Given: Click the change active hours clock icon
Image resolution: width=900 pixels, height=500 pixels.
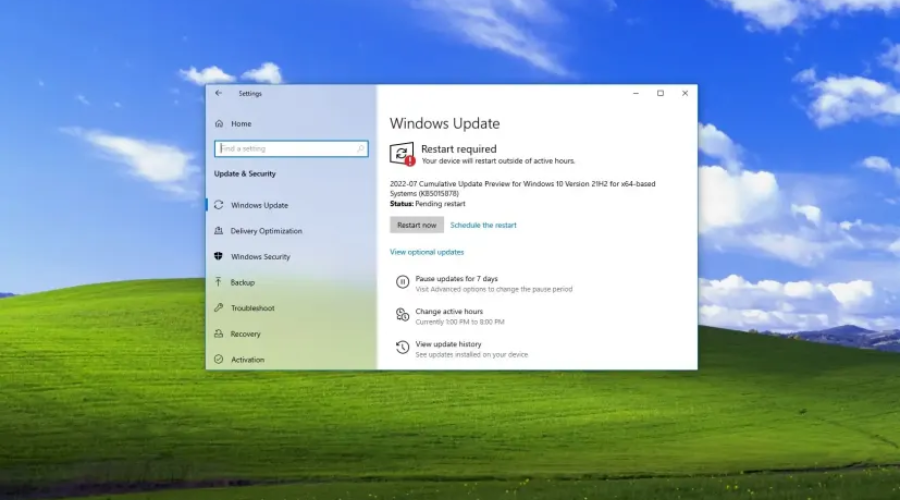Looking at the screenshot, I should (x=402, y=315).
